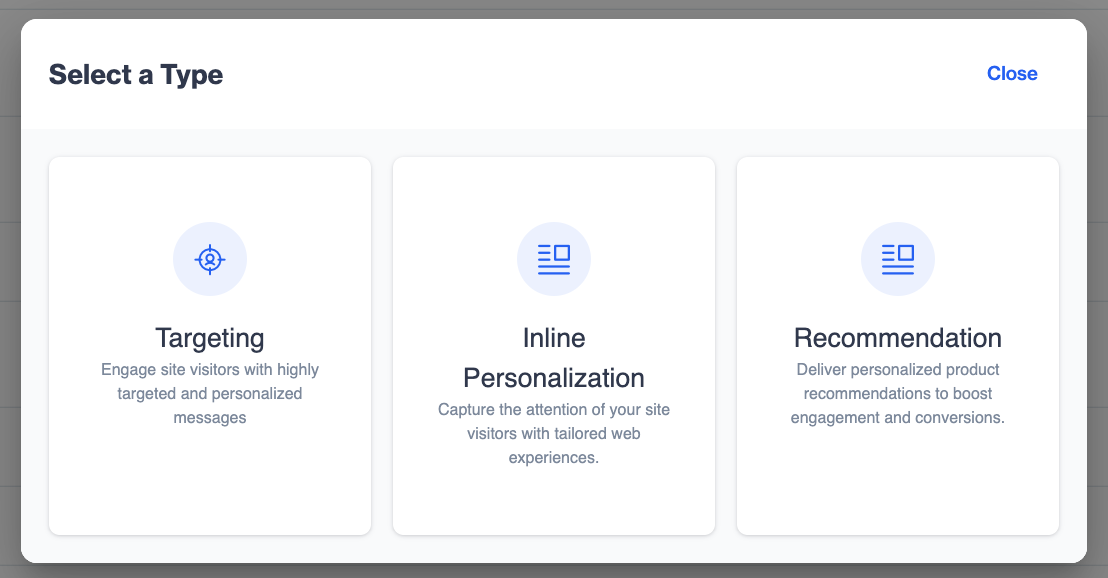Click the light gap between Targeting and Inline cards
This screenshot has height=578, width=1108.
382,346
